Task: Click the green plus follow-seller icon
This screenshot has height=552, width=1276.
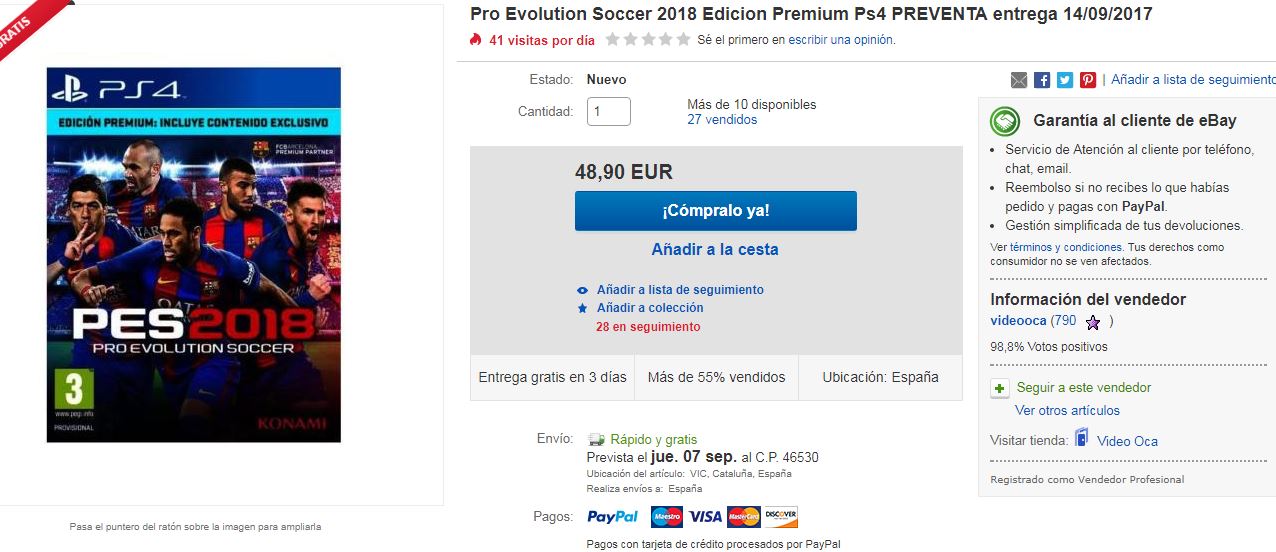Action: 1000,388
